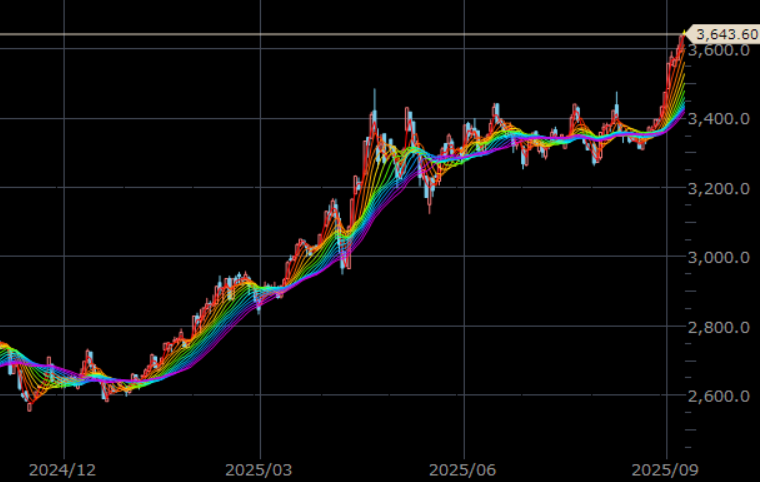Click the yellow latest-price marker triangle

684,32
